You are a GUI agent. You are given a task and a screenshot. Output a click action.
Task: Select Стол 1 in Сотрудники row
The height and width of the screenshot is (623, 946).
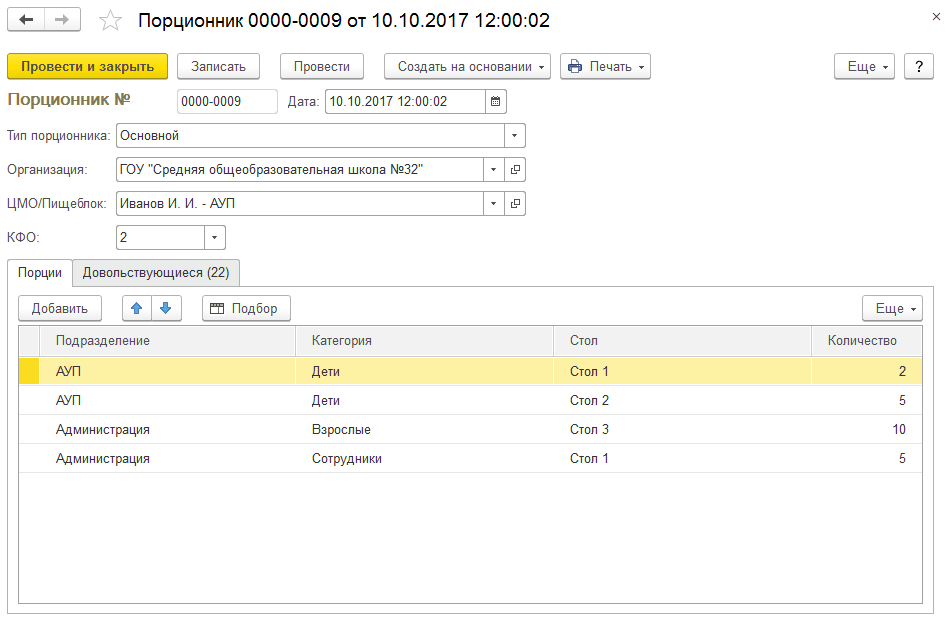682,458
